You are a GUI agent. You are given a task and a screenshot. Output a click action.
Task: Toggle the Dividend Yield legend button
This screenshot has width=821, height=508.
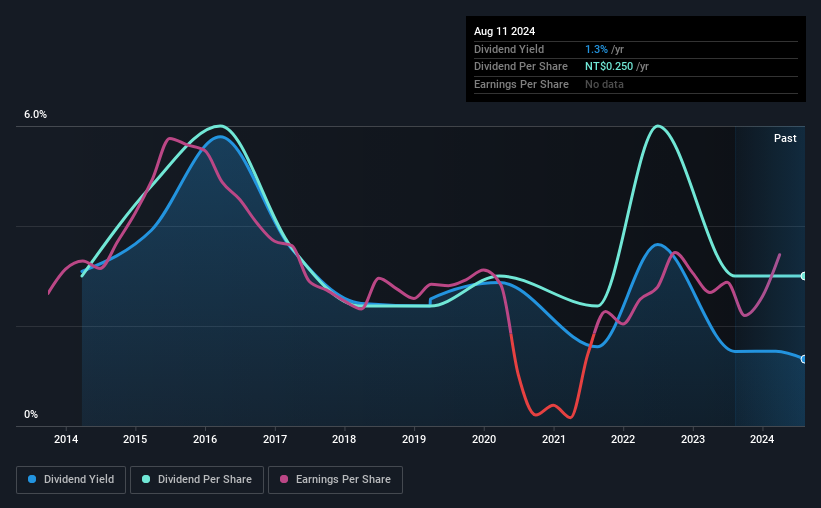coord(71,480)
